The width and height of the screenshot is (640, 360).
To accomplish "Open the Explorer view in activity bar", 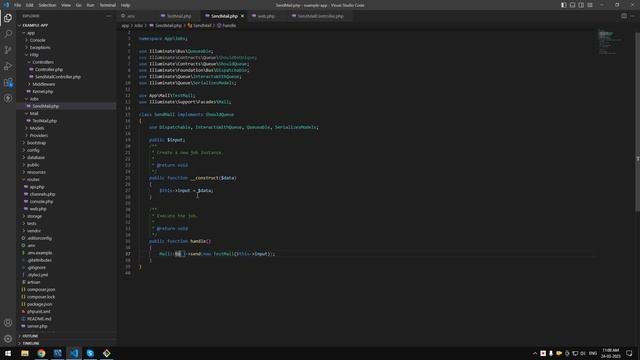I will click(8, 18).
